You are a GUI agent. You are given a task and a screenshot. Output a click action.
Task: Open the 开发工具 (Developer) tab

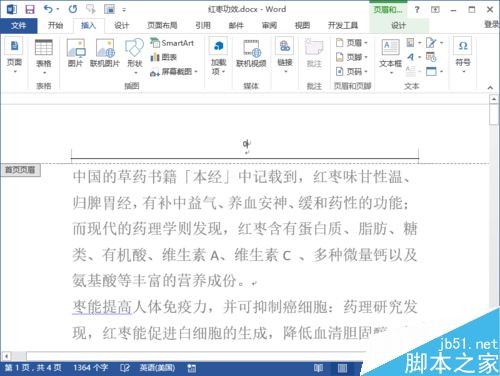[343, 25]
